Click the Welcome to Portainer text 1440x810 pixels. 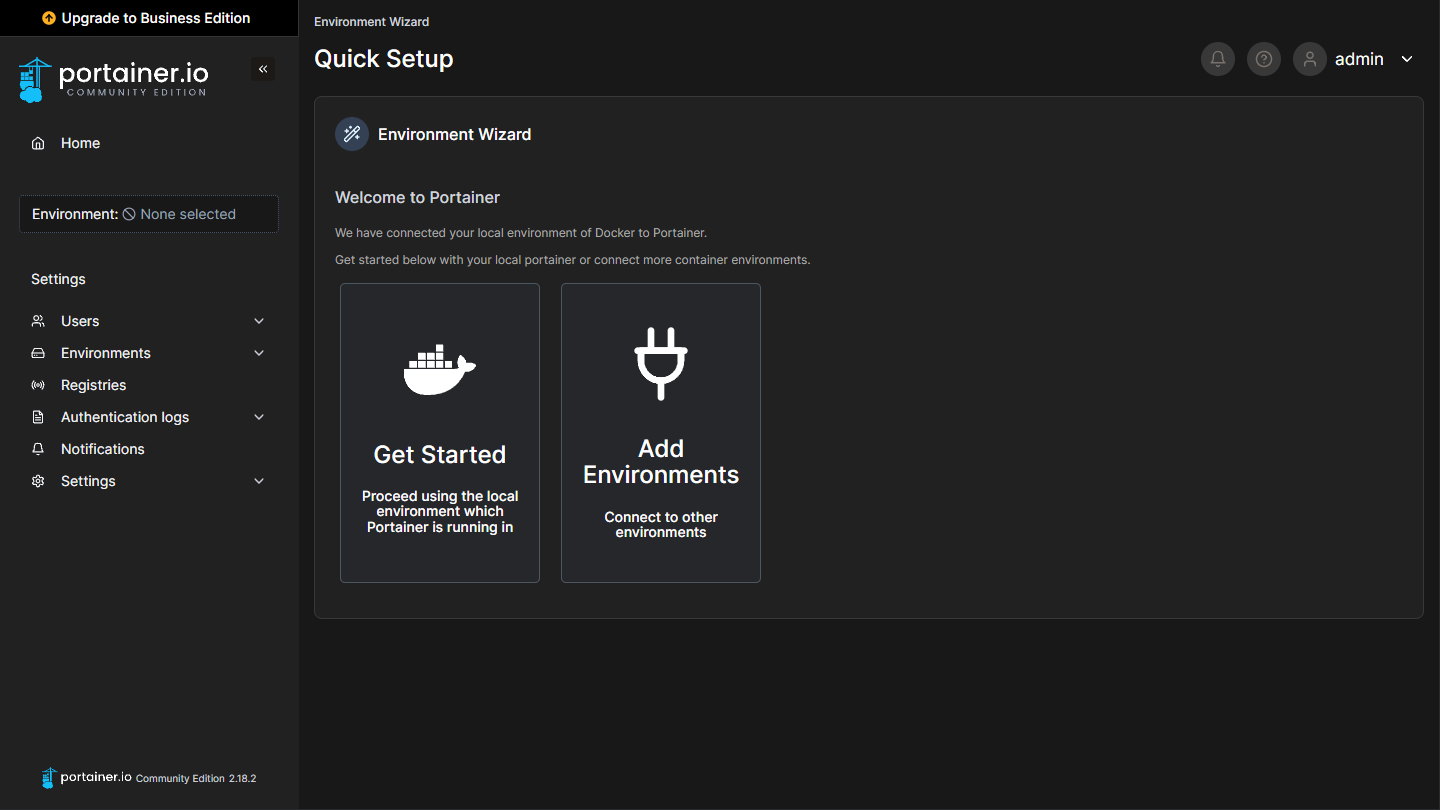417,198
